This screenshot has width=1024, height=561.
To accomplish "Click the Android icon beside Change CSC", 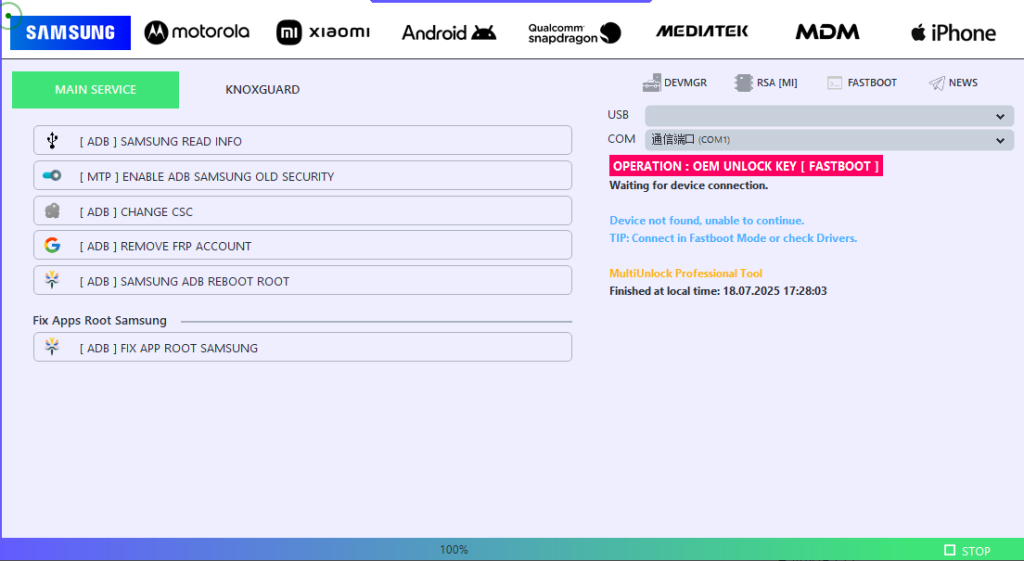I will coord(52,211).
